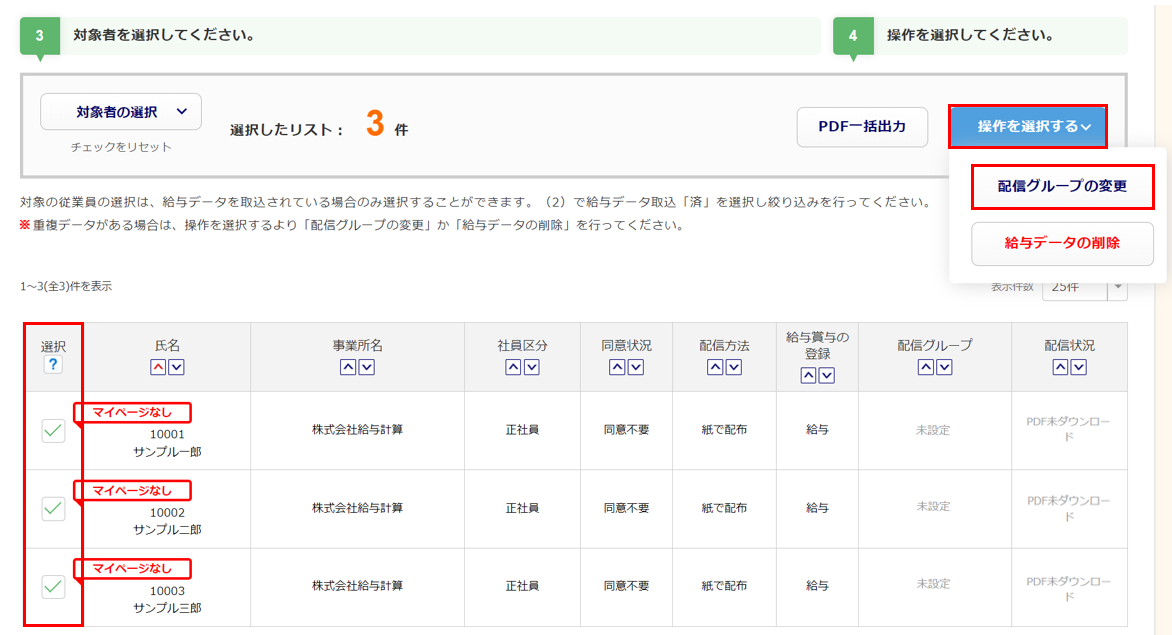Sort 配信方法 column ascending arrow
This screenshot has width=1172, height=635.
pyautogui.click(x=715, y=367)
